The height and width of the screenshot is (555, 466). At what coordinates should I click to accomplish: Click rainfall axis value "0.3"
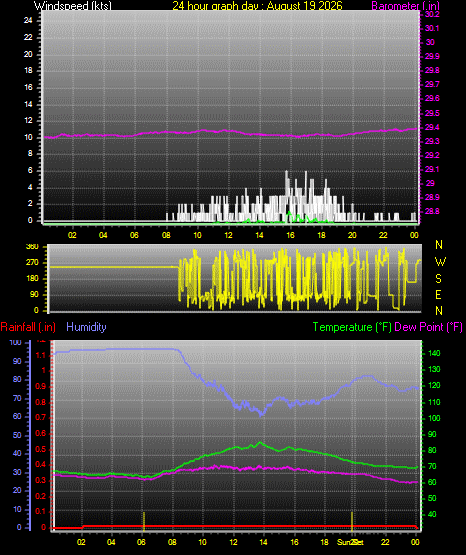(41, 480)
